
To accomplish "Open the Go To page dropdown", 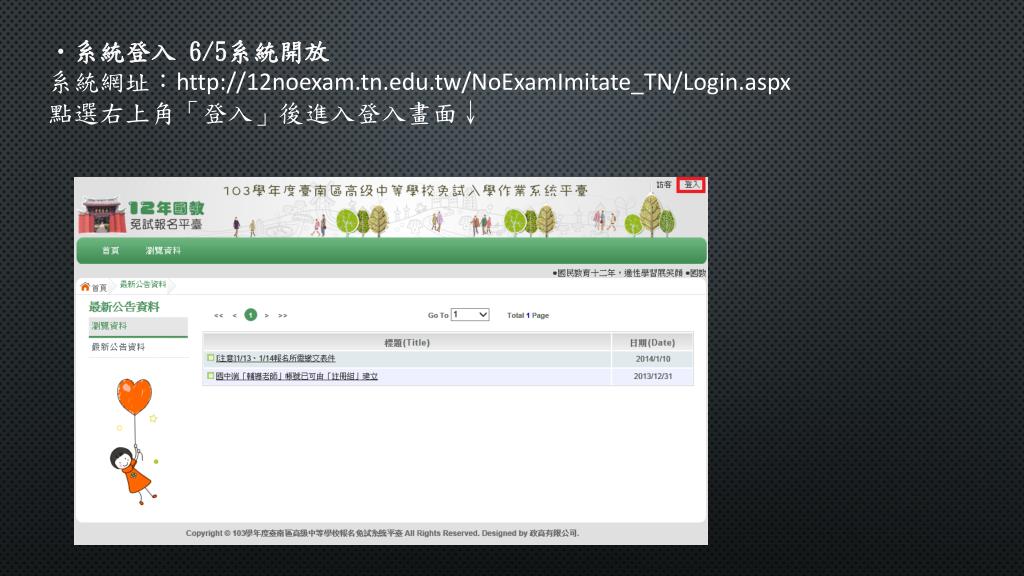I will click(x=470, y=315).
